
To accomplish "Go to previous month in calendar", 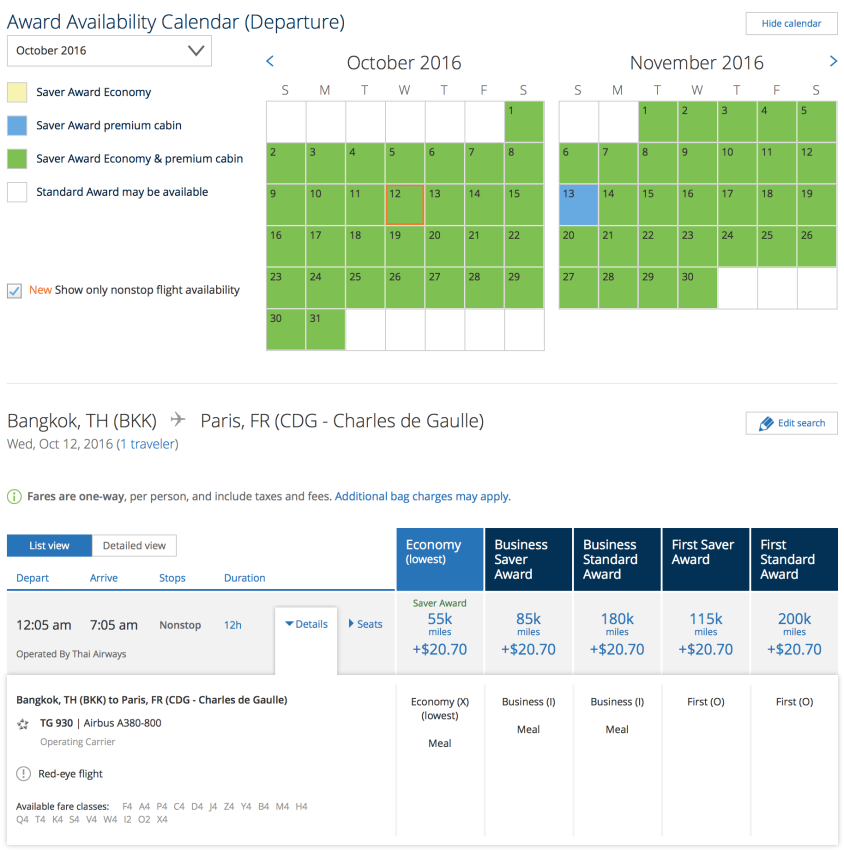I will (x=270, y=62).
